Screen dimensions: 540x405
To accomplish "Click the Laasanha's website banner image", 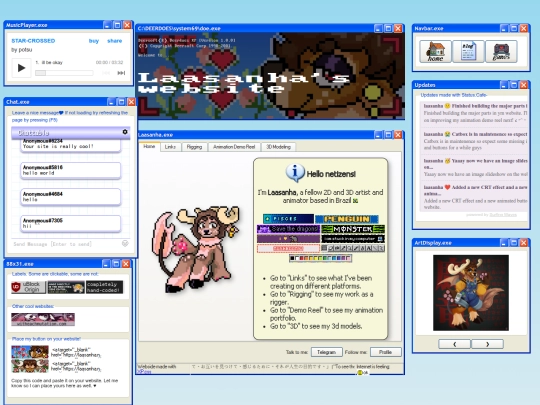I will point(270,76).
